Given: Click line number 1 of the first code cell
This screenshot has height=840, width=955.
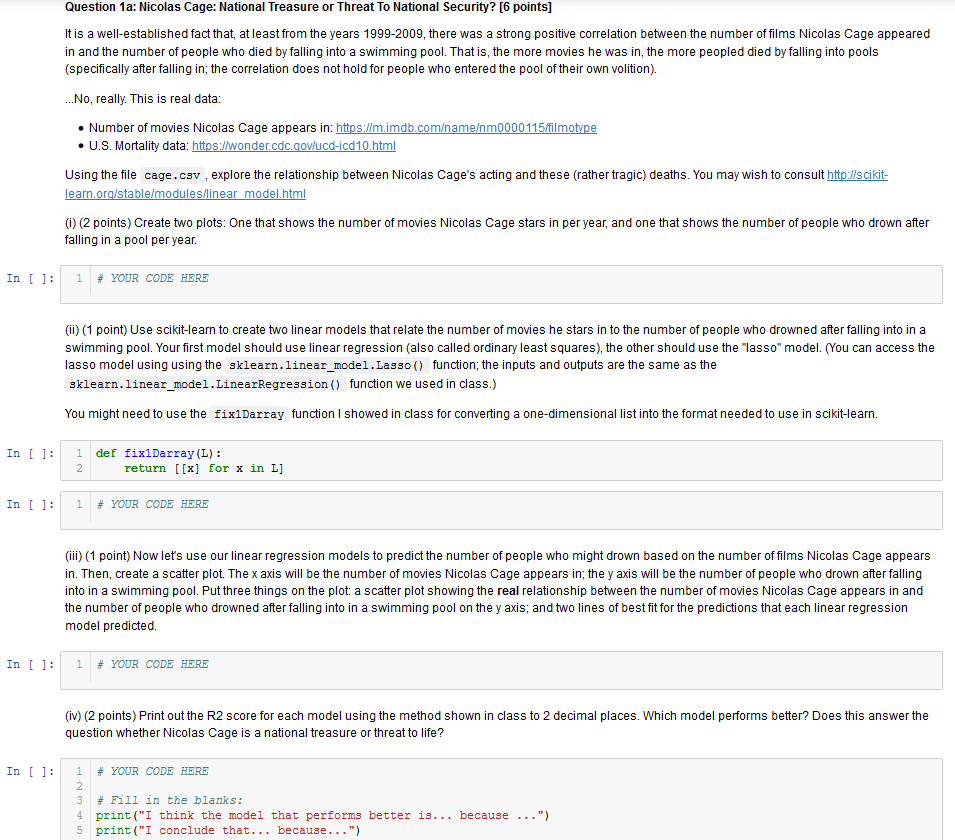Looking at the screenshot, I should (x=77, y=278).
